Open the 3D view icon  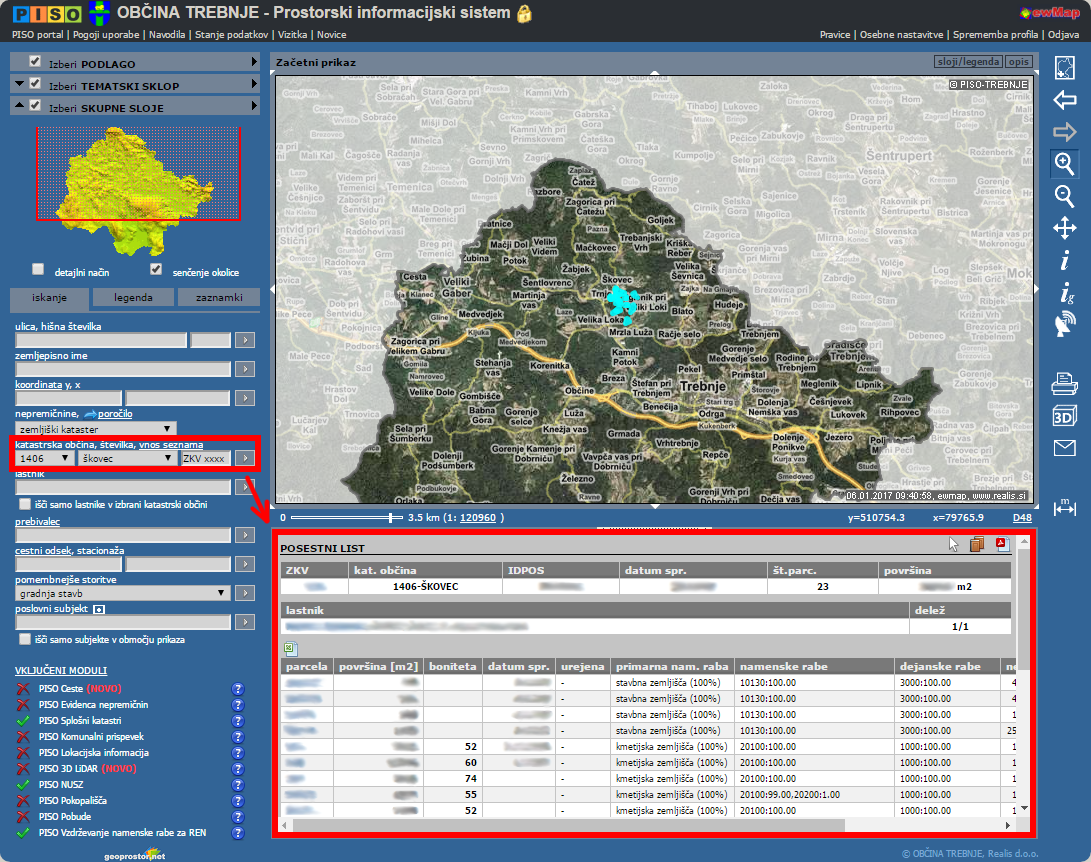1064,416
